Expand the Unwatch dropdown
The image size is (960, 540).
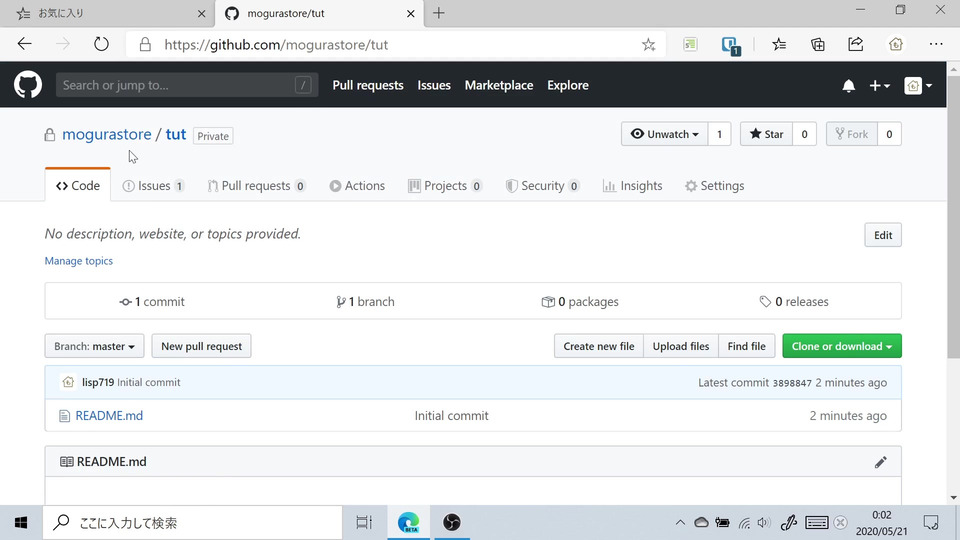(x=664, y=134)
